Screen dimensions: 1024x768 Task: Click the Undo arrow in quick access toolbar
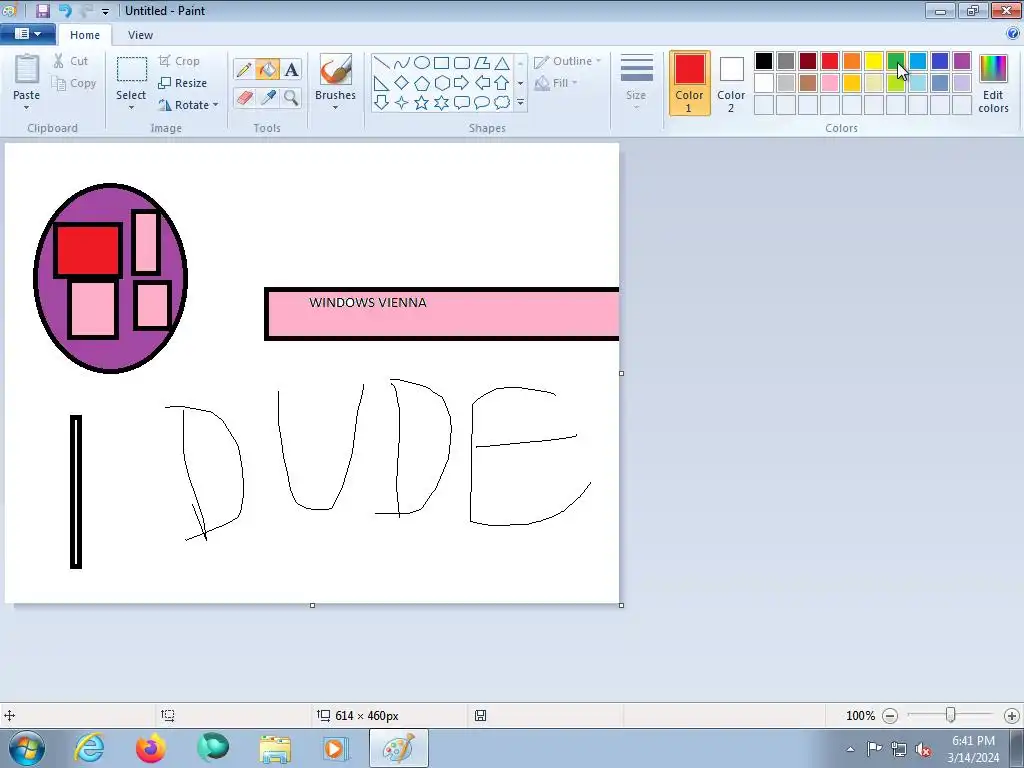point(65,10)
